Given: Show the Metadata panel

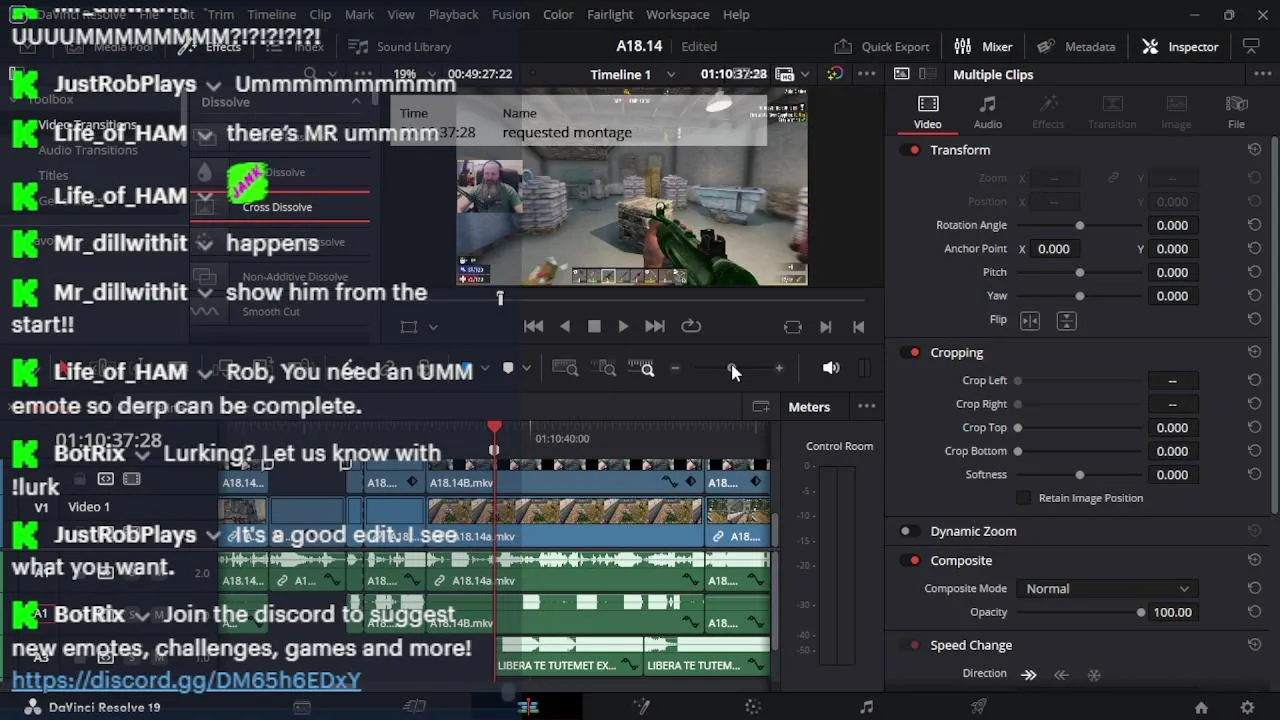Looking at the screenshot, I should pos(1076,46).
